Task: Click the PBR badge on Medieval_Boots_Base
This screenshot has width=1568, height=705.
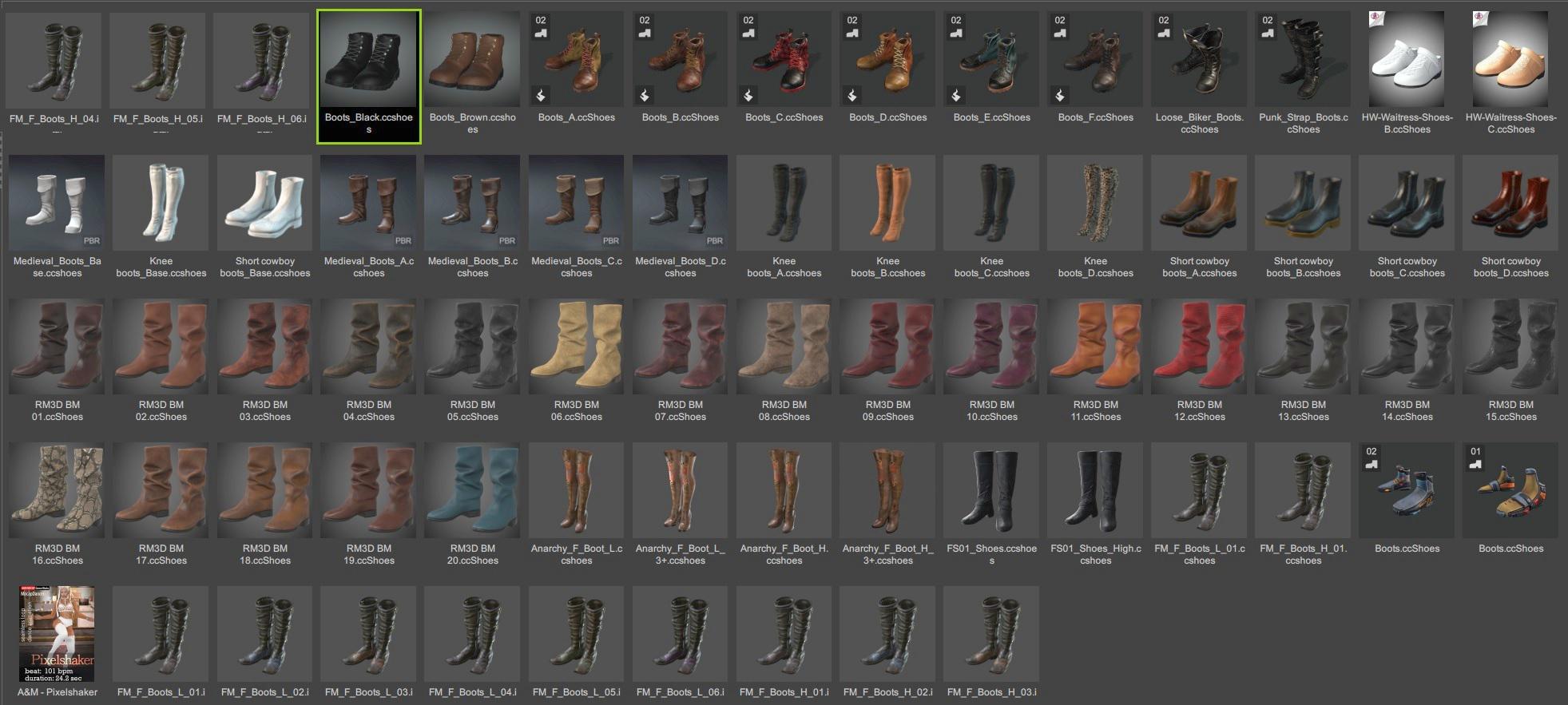Action: click(92, 240)
